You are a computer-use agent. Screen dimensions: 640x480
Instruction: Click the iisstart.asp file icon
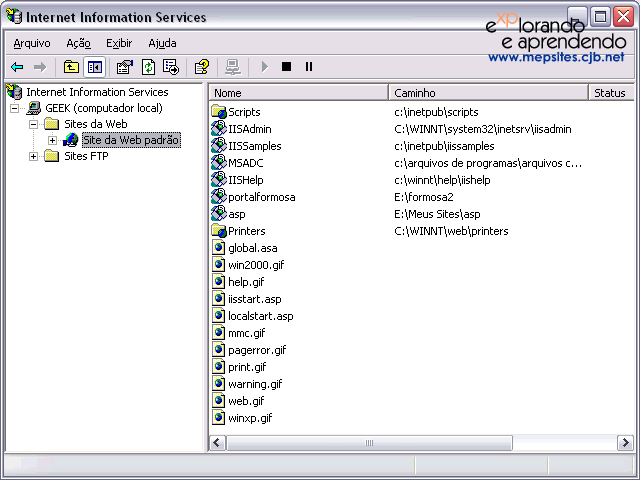[x=219, y=299]
